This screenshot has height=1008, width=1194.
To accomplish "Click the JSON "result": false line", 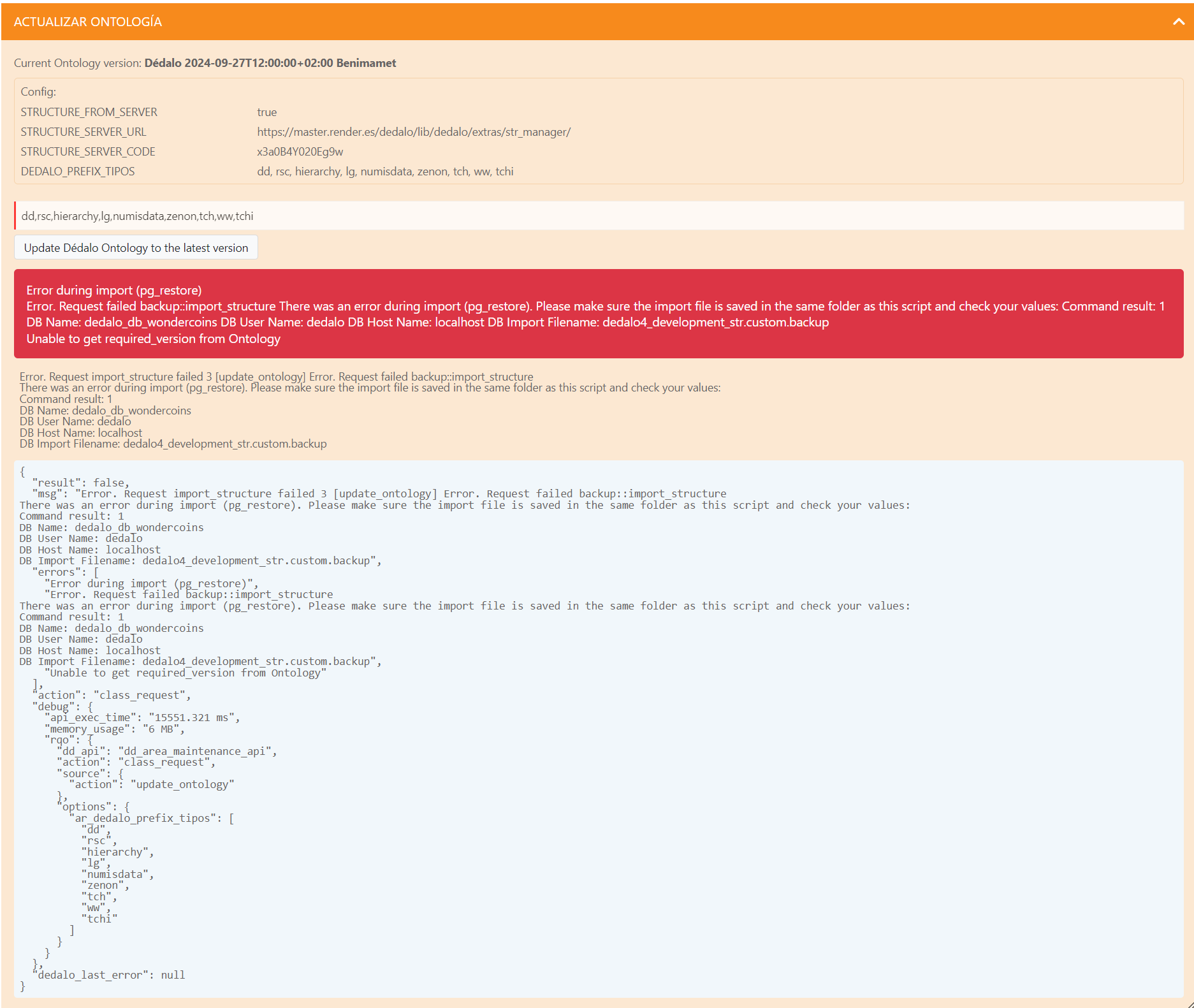I will pyautogui.click(x=81, y=483).
